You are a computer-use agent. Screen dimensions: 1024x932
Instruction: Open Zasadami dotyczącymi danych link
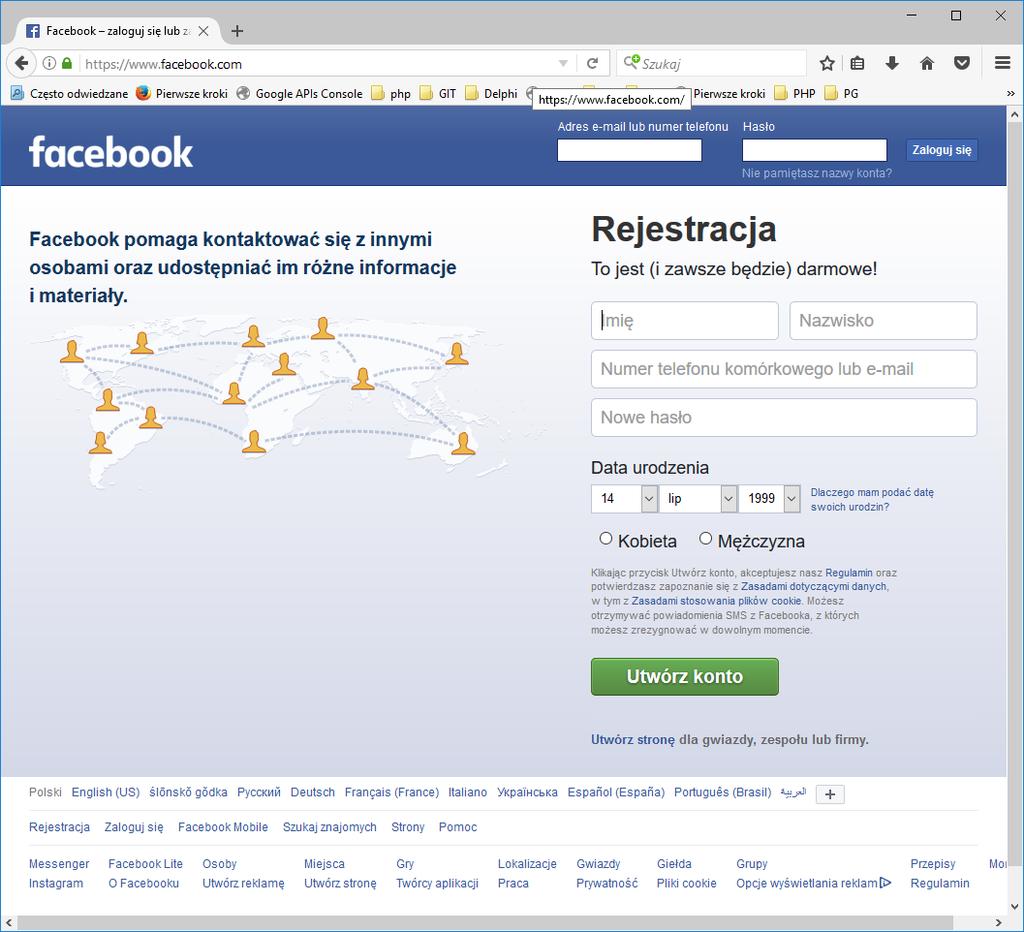click(814, 587)
